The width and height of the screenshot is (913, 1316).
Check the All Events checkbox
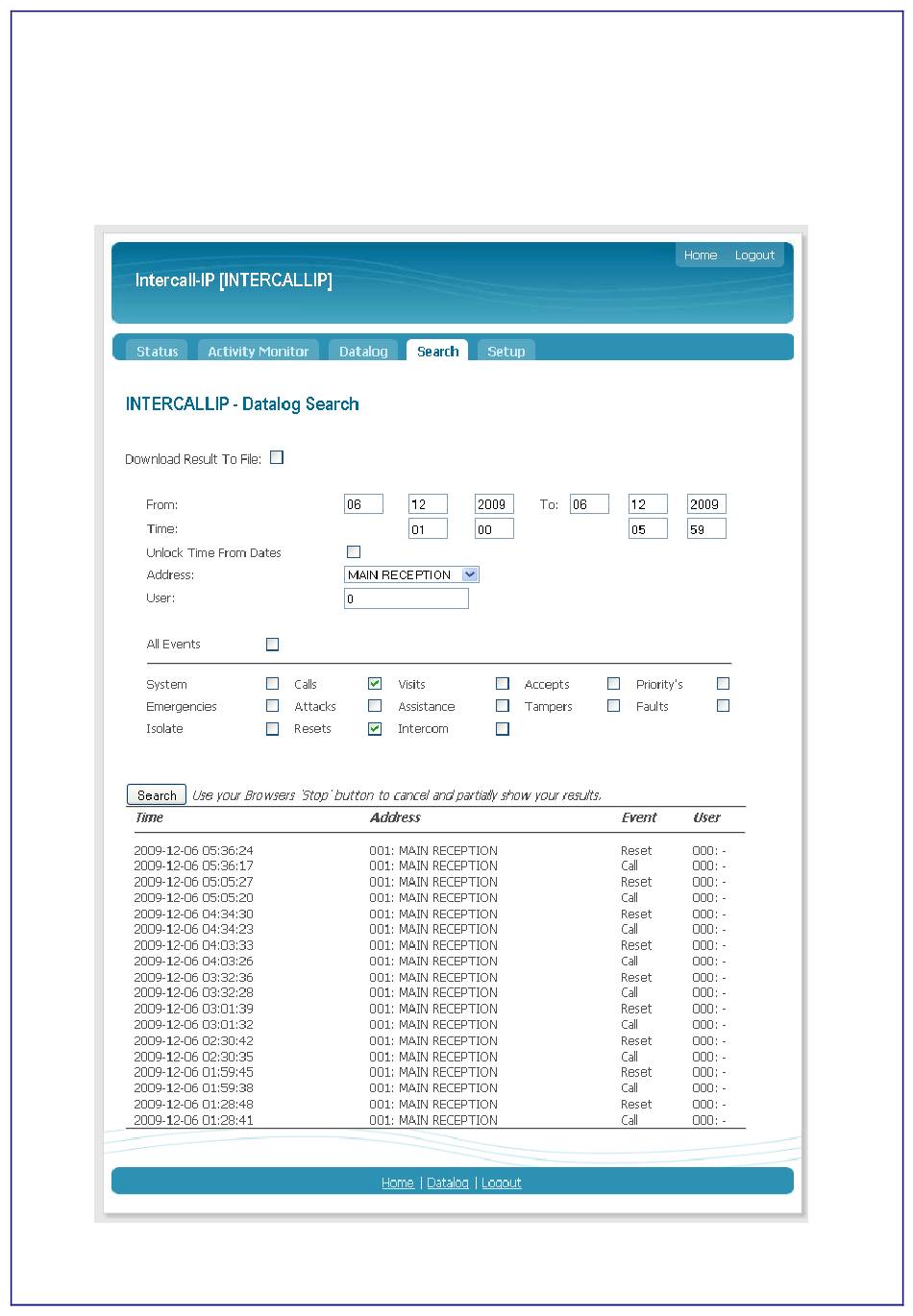click(x=272, y=645)
